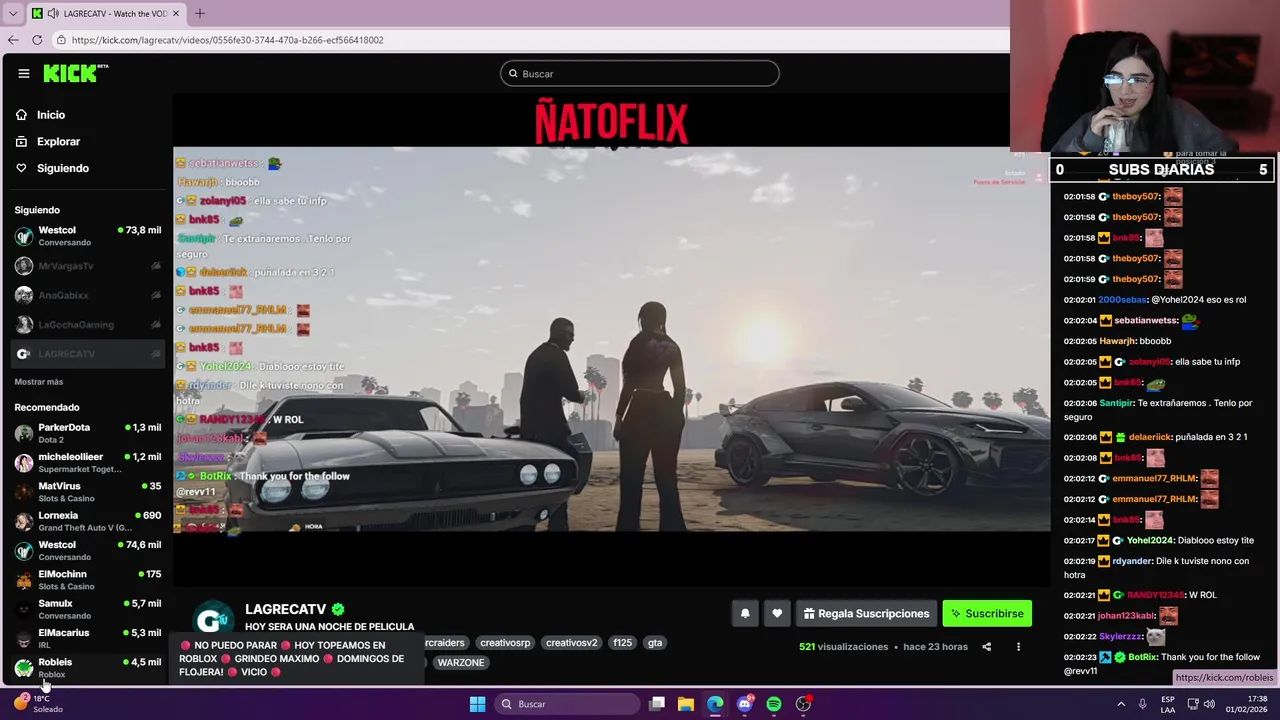Screen dimensions: 1280x720
Task: Open followed channel AnaGabixx
Action: pyautogui.click(x=88, y=295)
